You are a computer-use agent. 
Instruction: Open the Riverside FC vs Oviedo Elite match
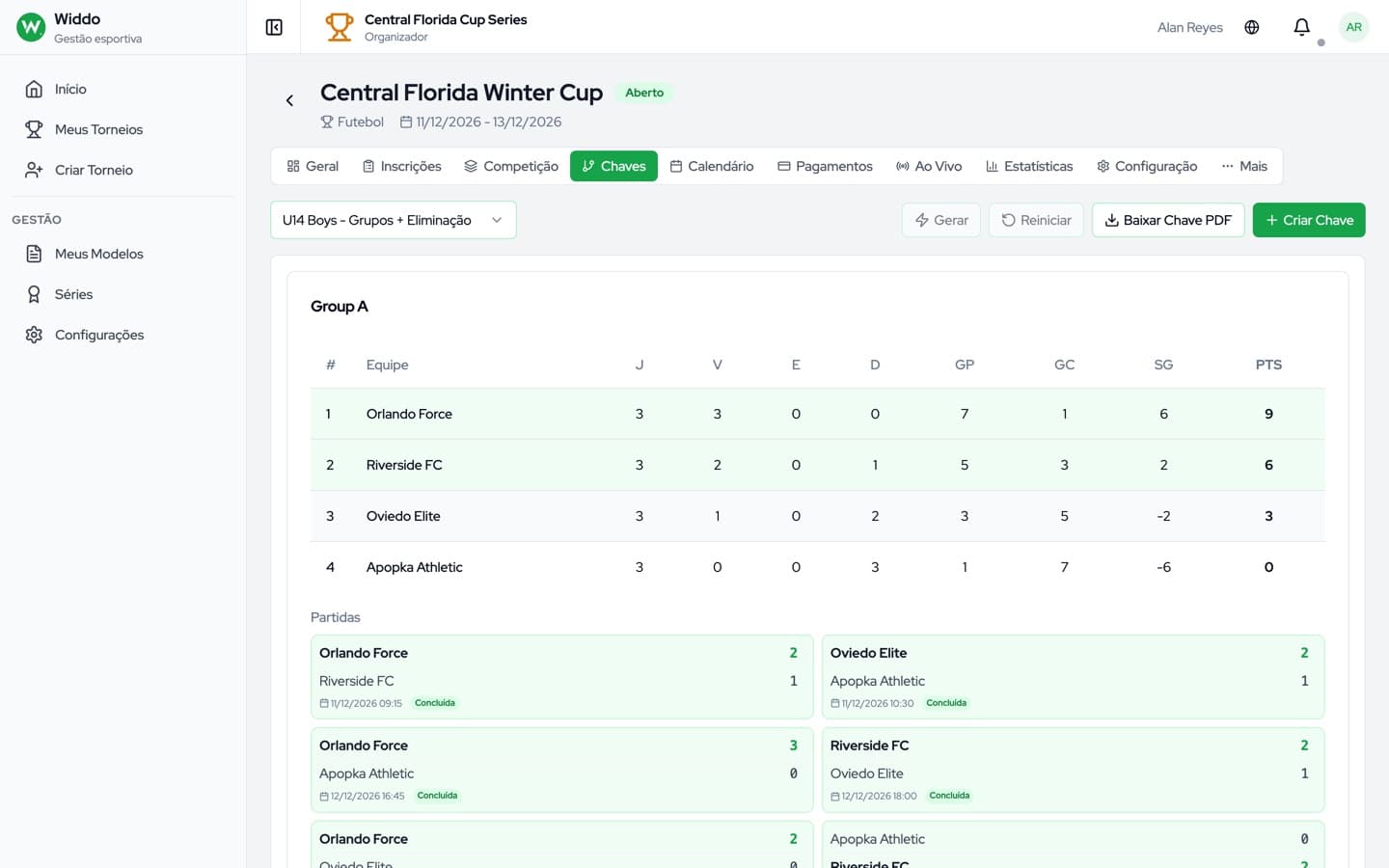1073,770
